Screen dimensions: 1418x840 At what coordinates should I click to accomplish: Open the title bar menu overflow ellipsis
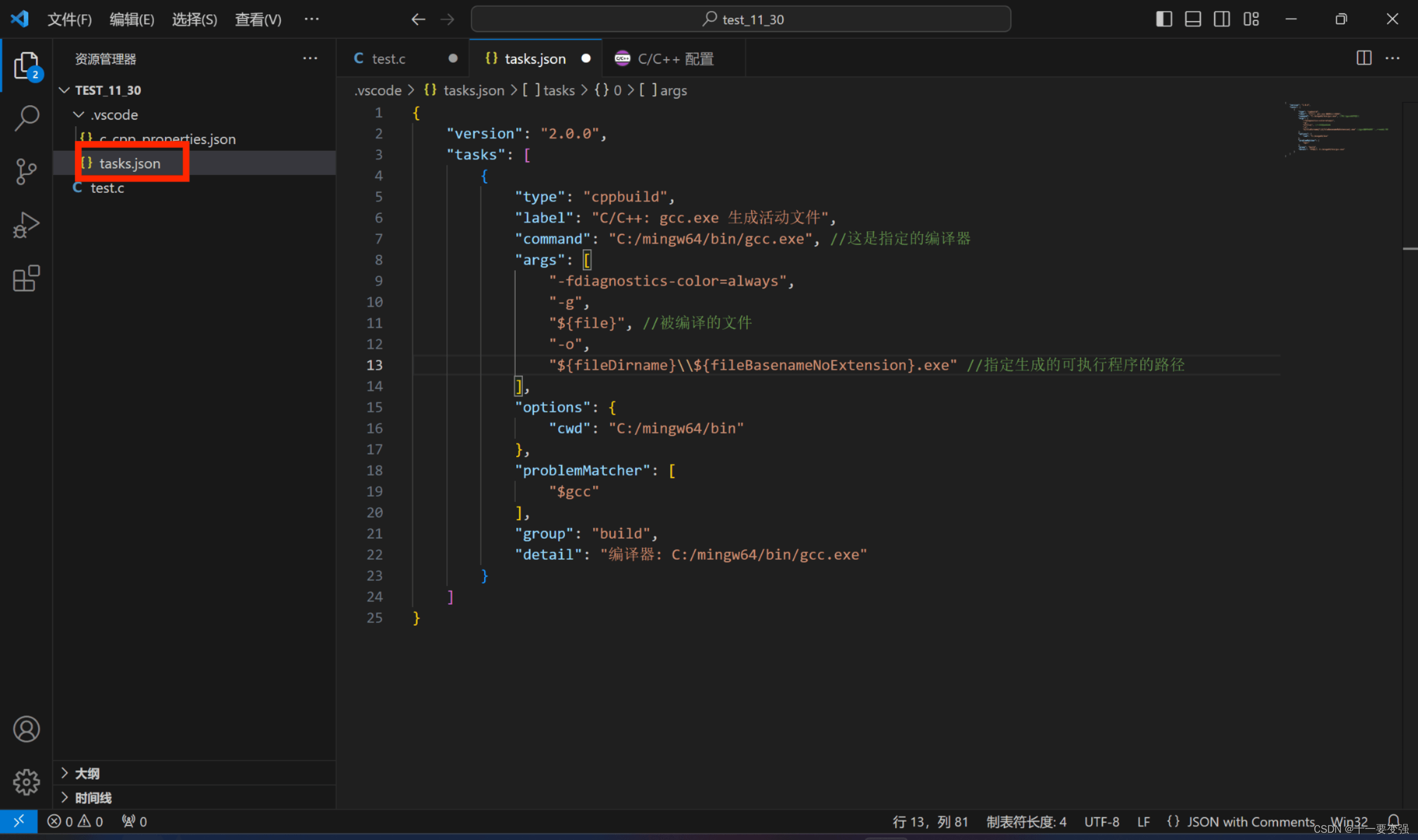click(x=311, y=19)
